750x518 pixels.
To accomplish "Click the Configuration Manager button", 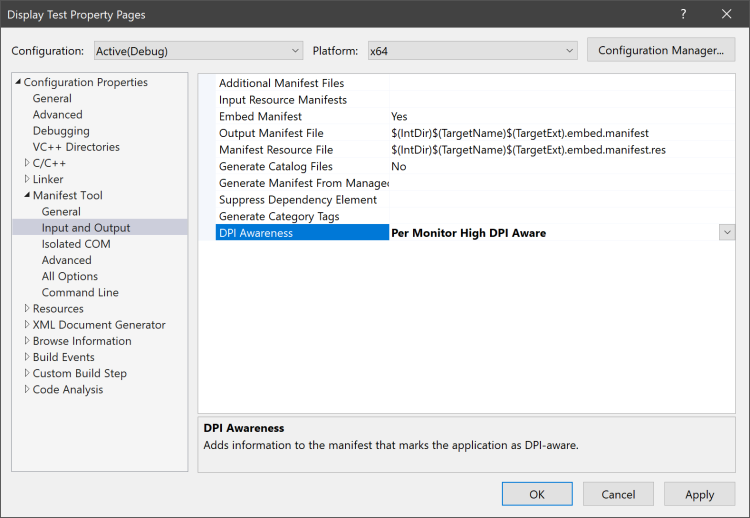I will click(661, 50).
